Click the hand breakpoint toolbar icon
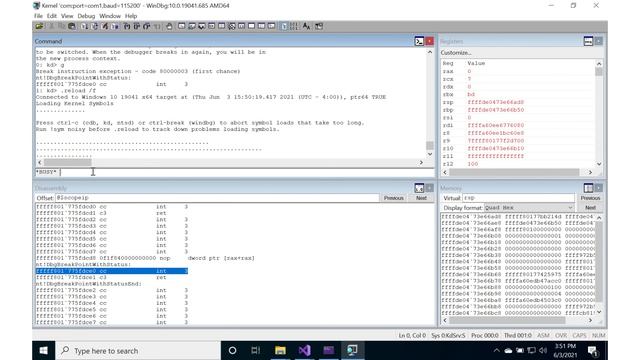Image resolution: width=640 pixels, height=360 pixels. click(169, 27)
